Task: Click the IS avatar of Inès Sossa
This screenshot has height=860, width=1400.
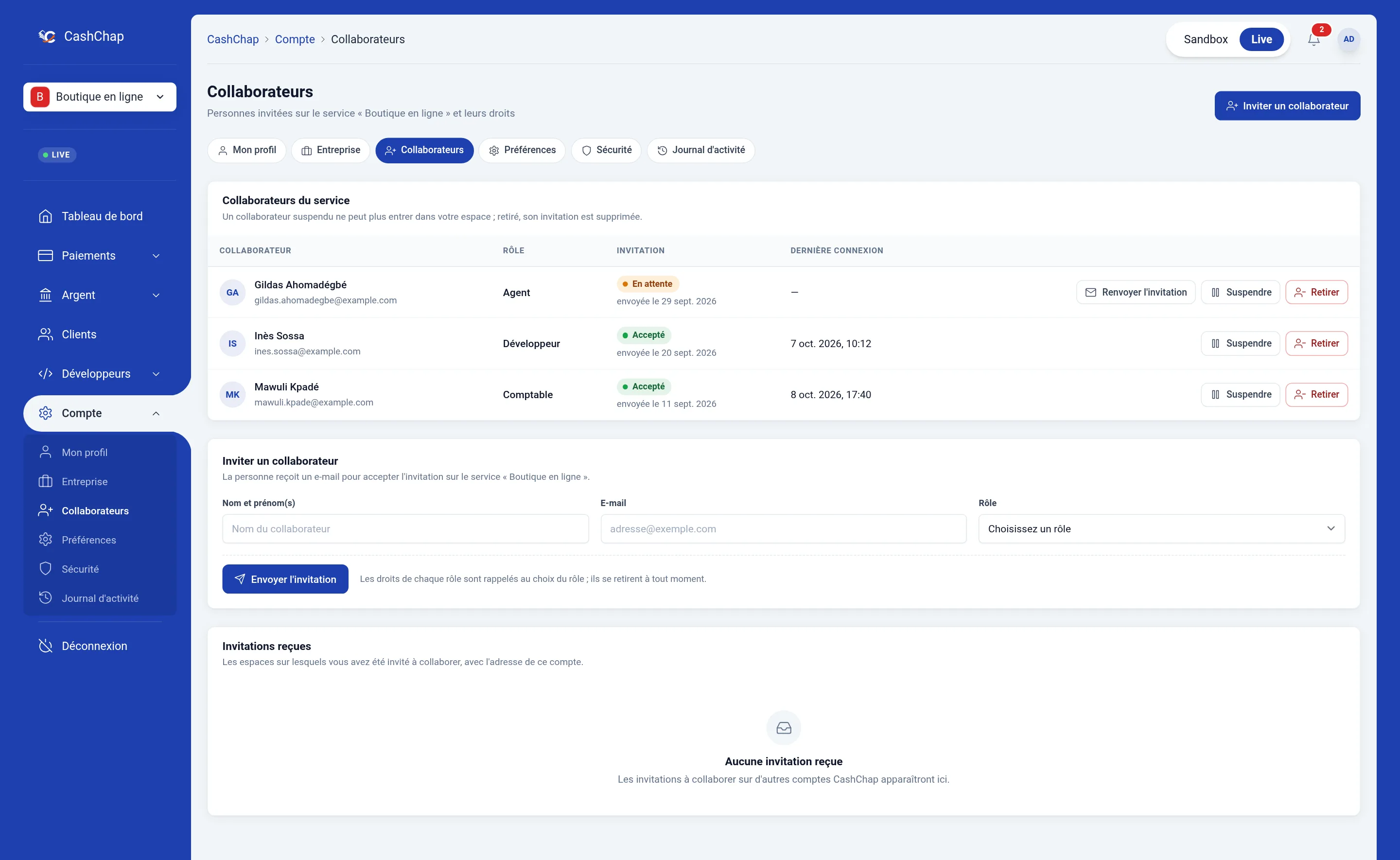Action: 232,344
